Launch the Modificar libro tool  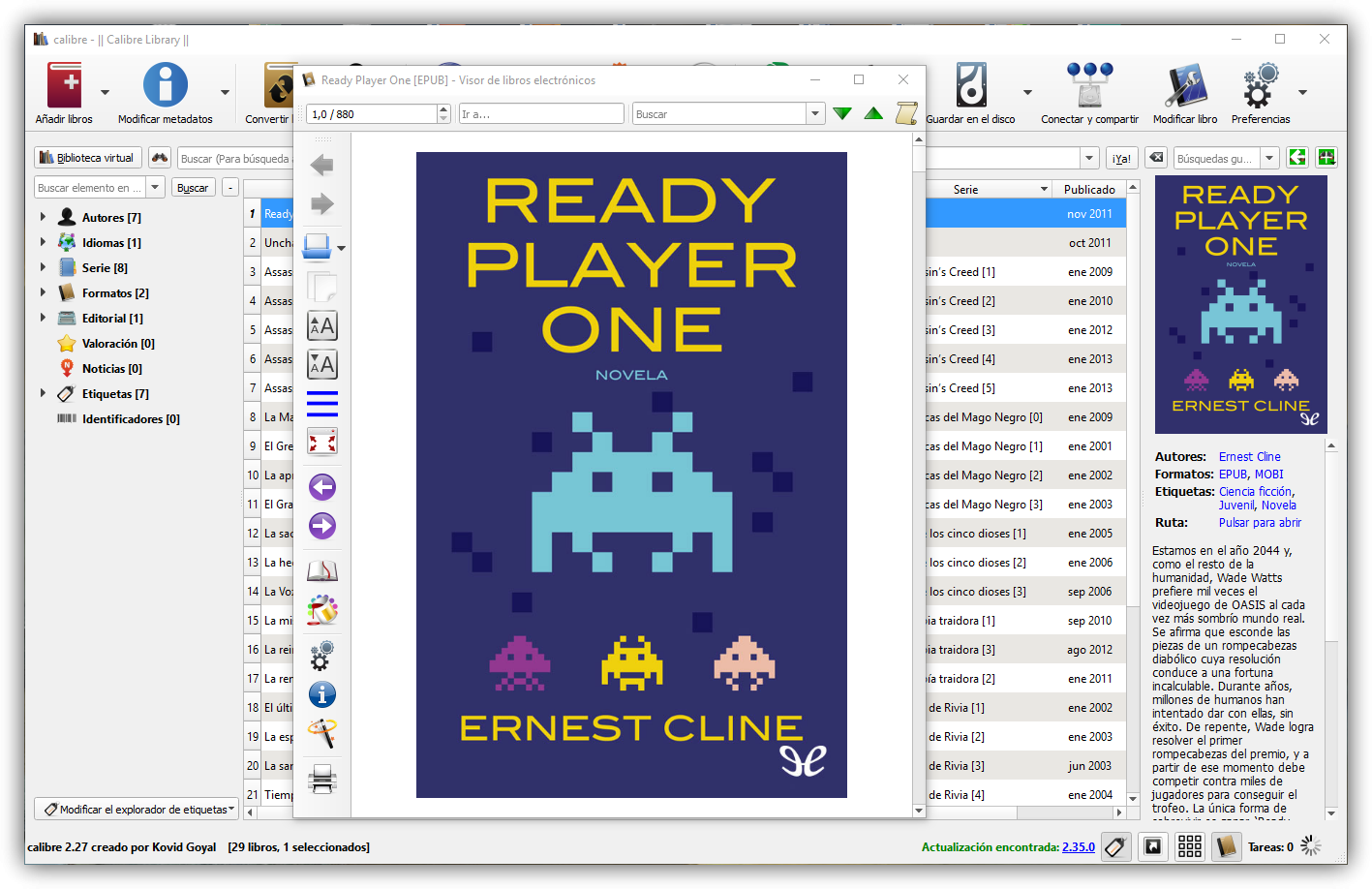click(x=1186, y=85)
